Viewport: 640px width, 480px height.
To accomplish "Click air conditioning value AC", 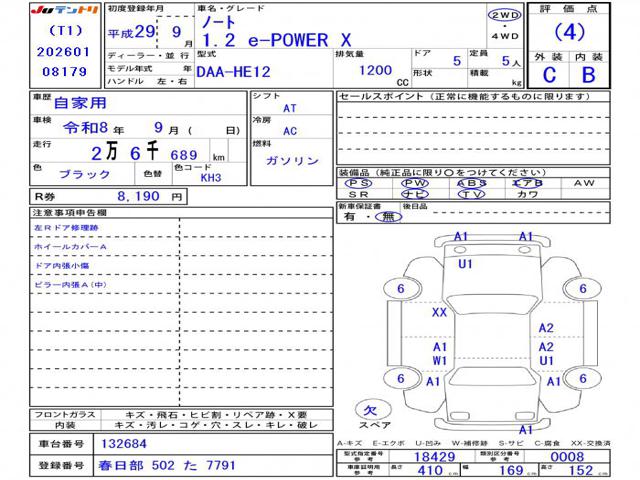I will tap(290, 131).
